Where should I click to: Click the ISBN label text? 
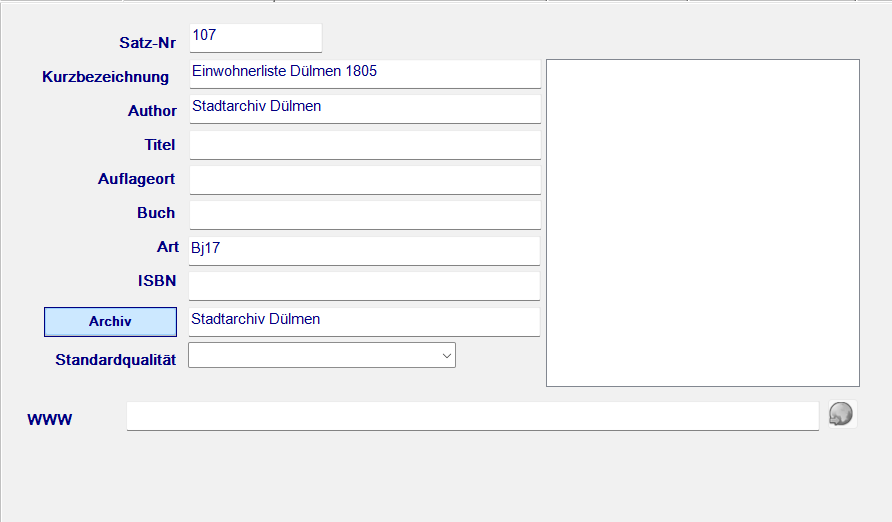tap(156, 281)
